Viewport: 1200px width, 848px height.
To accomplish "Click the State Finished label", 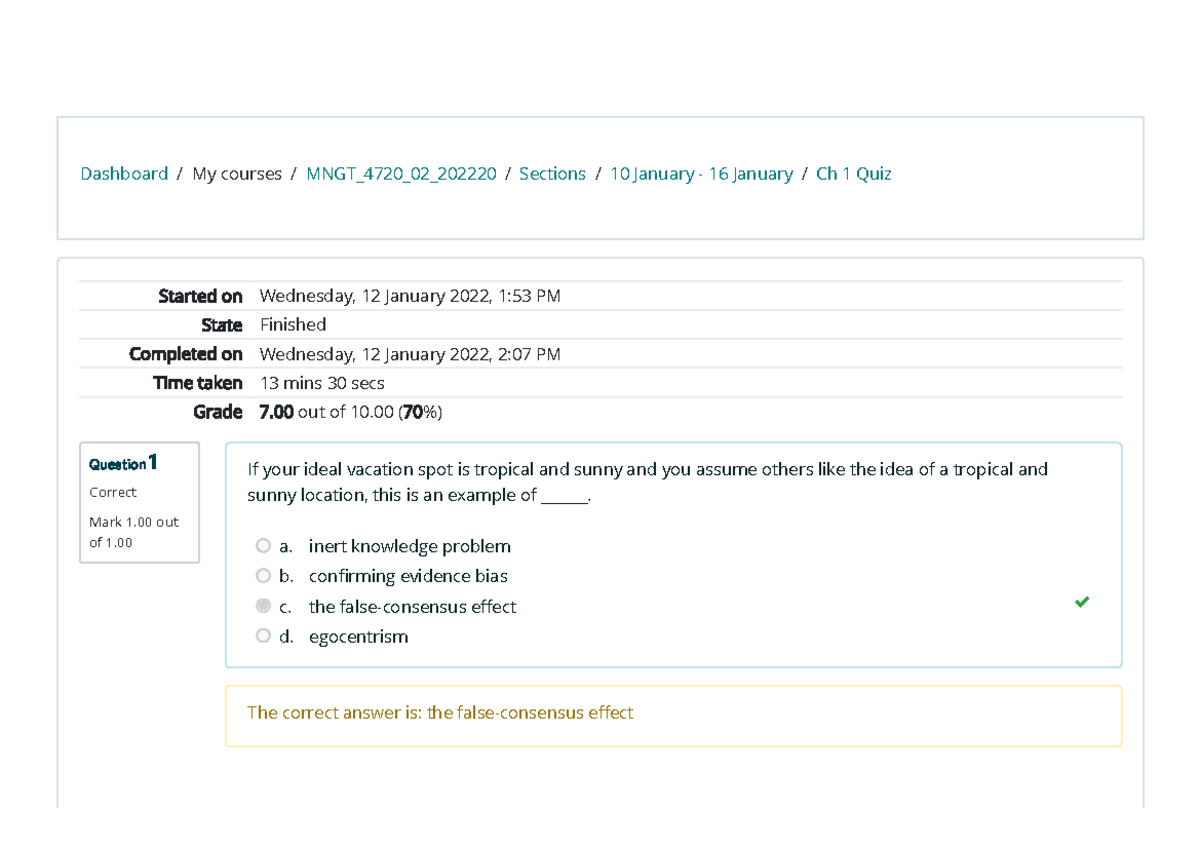I will tap(292, 324).
